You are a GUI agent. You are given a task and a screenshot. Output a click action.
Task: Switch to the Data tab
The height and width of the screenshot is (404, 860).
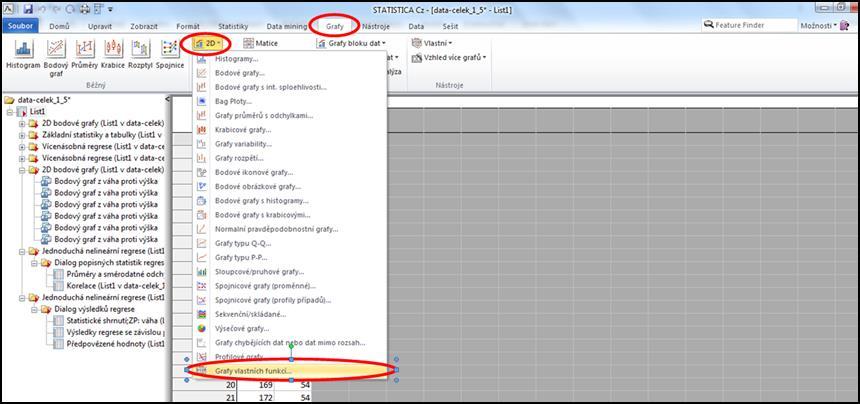coord(416,26)
